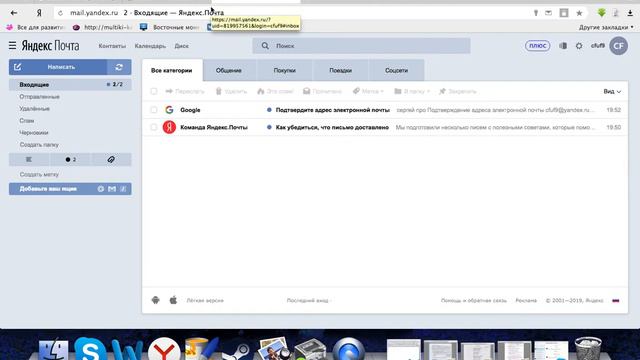Click the Google sender logo
640x360 pixels.
tap(169, 110)
